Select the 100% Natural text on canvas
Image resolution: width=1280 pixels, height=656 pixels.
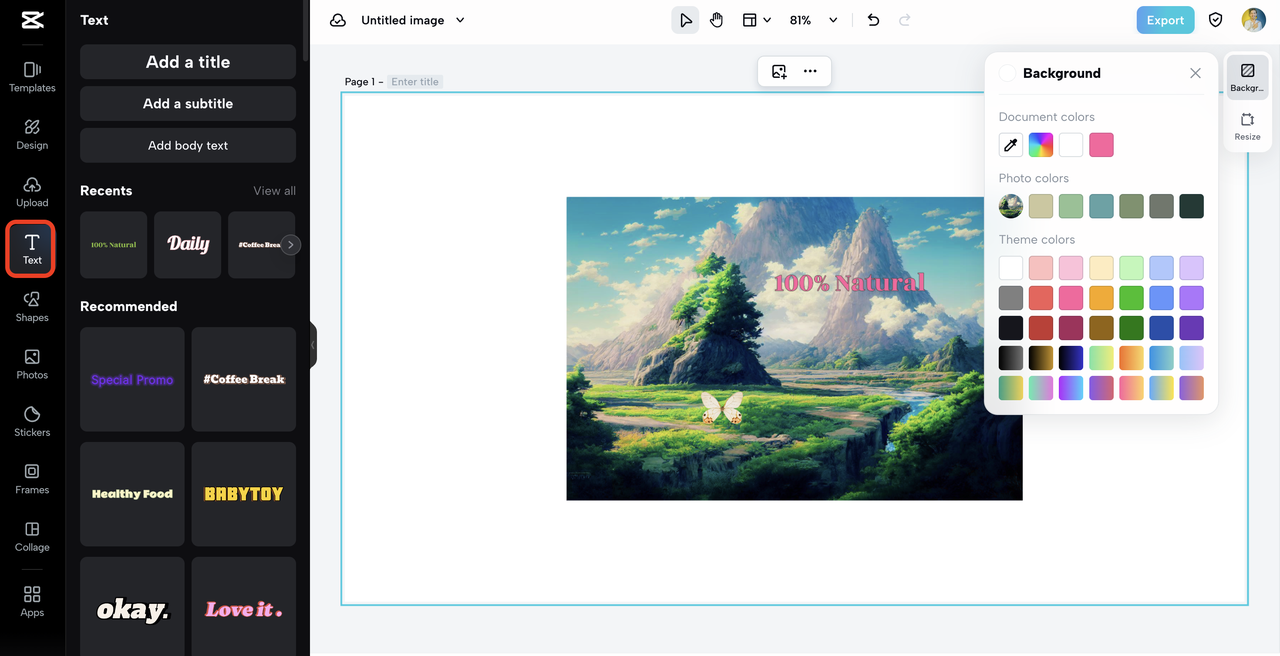click(849, 283)
